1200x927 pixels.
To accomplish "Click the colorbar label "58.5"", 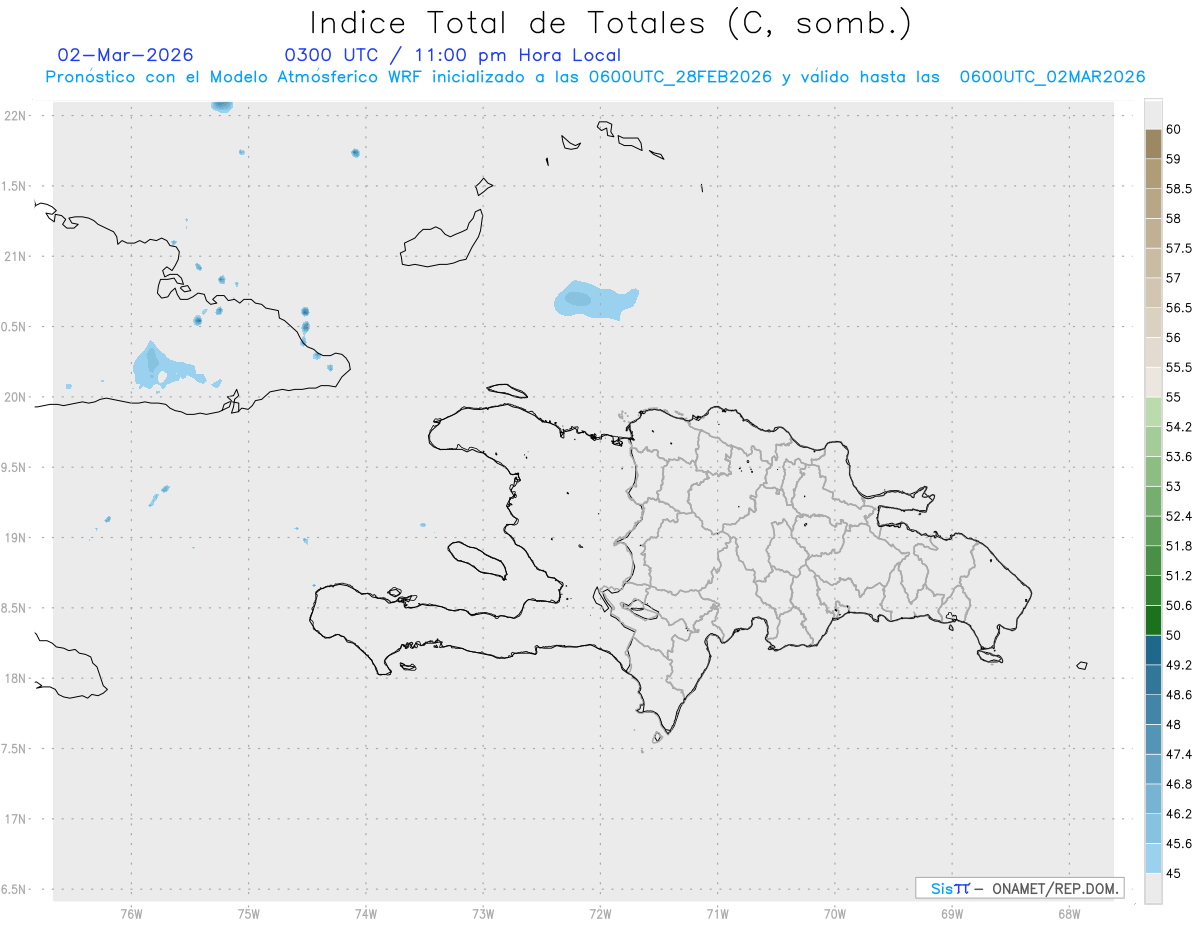I will pos(1179,189).
